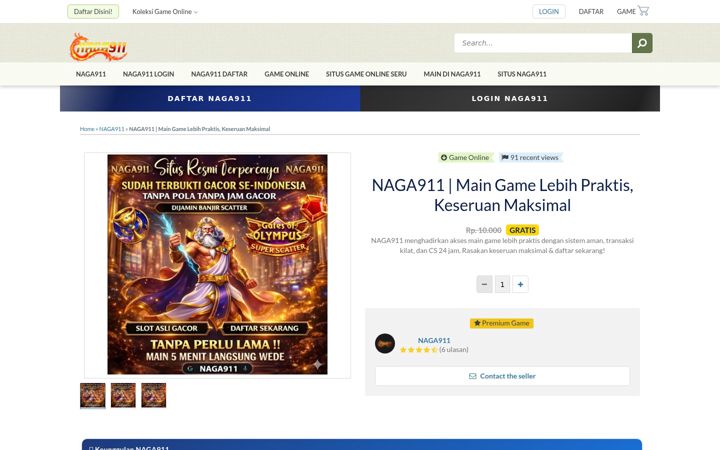Image resolution: width=720 pixels, height=450 pixels.
Task: Go to Home in breadcrumb
Action: point(87,129)
